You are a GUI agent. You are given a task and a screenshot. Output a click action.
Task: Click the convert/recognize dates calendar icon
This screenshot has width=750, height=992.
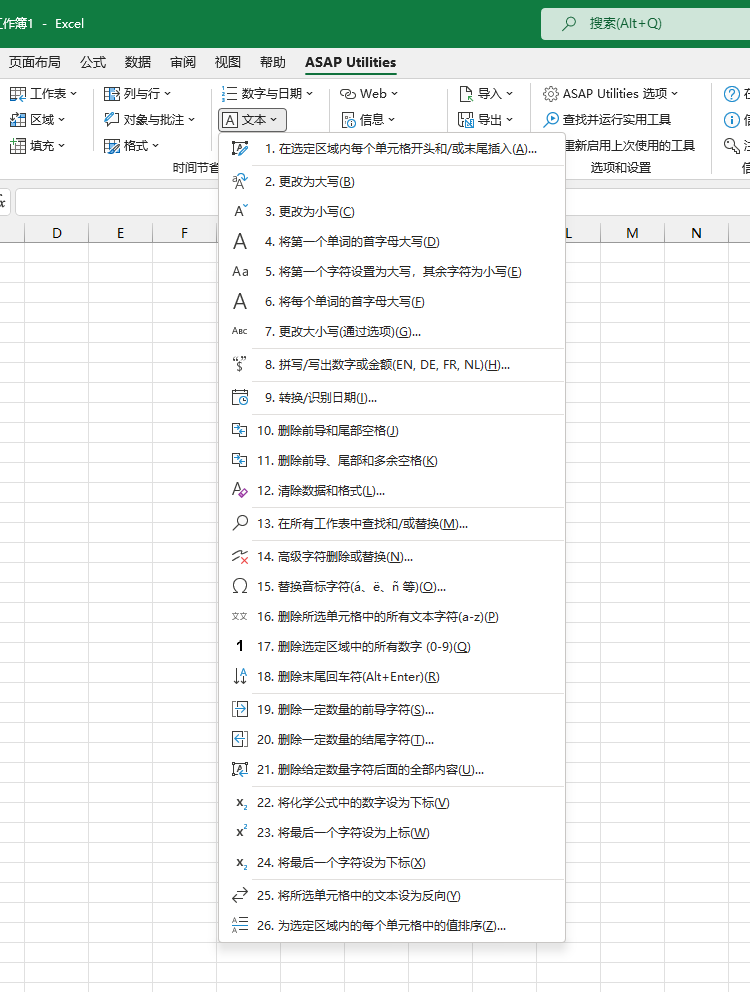click(240, 397)
